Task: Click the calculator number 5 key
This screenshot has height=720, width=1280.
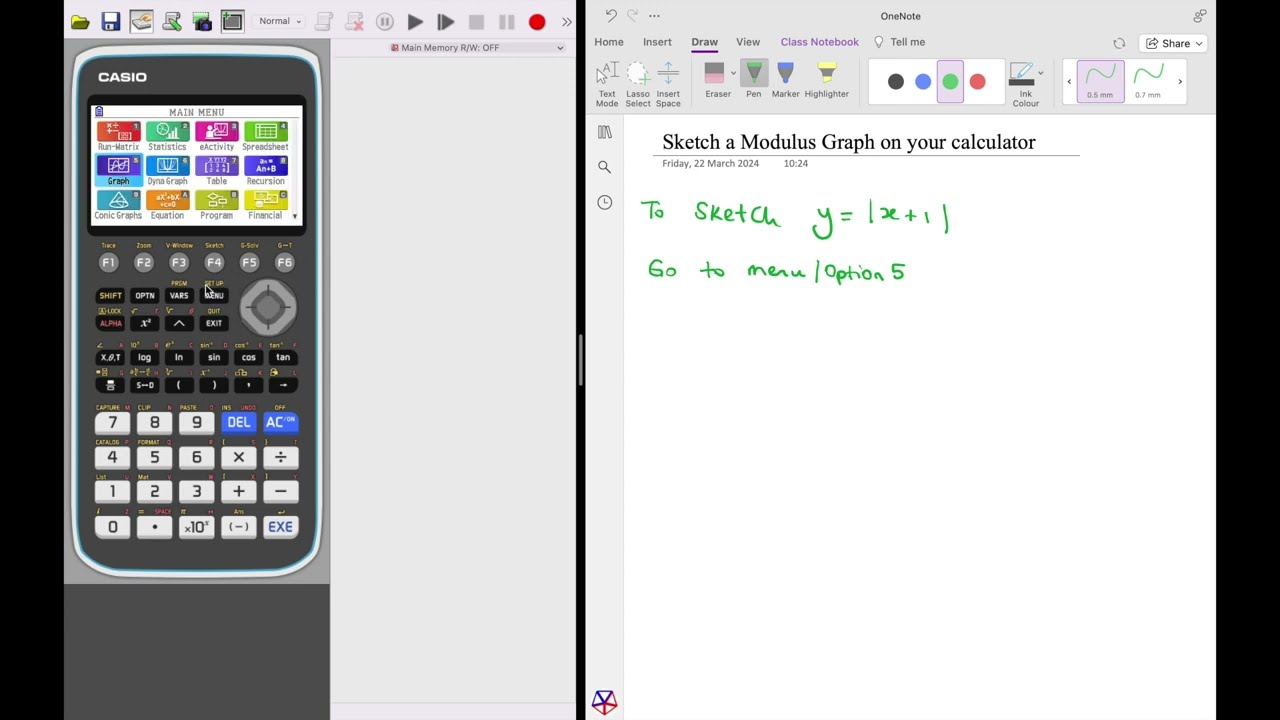Action: (154, 457)
